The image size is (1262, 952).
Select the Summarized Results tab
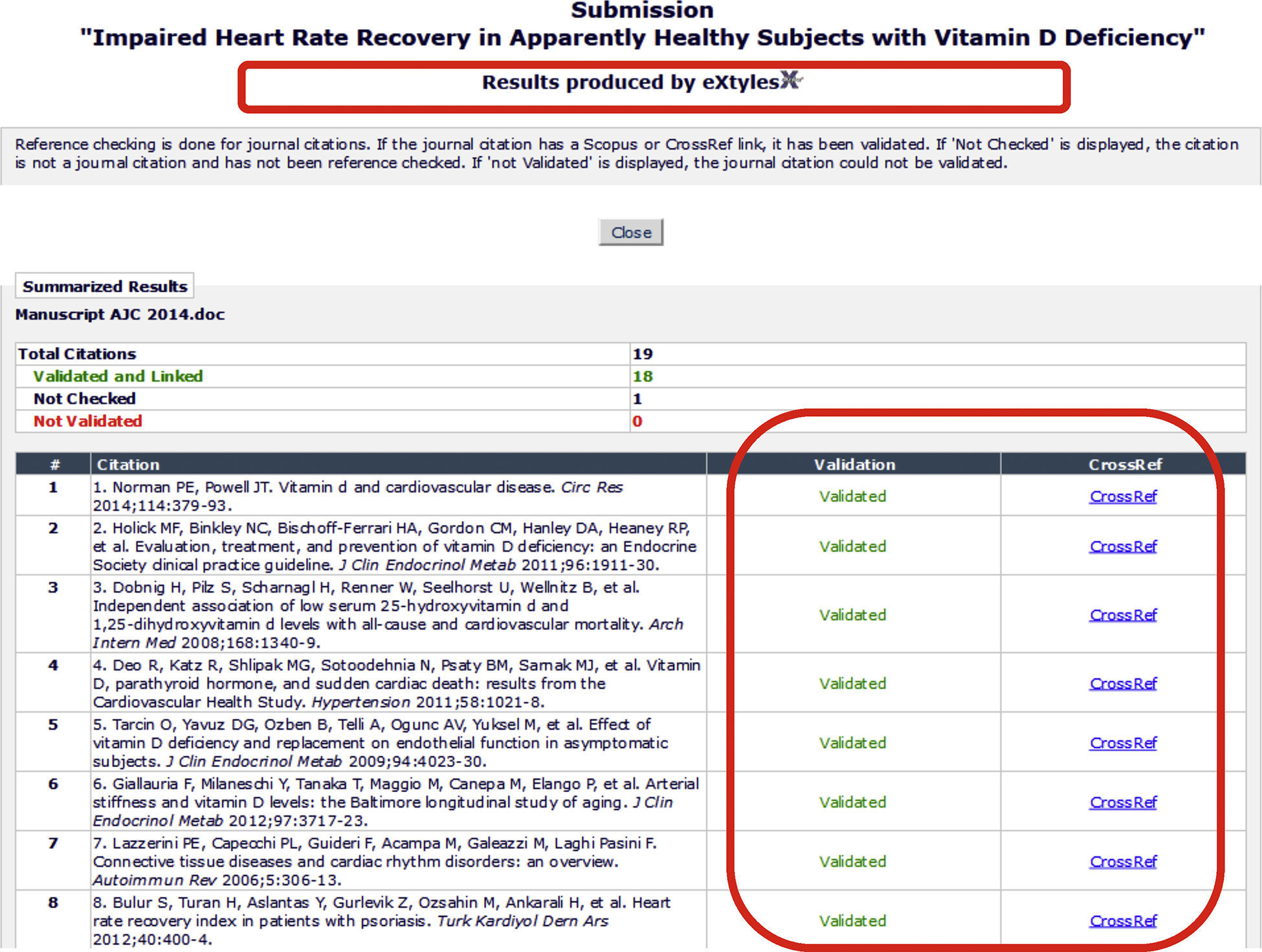[x=105, y=286]
